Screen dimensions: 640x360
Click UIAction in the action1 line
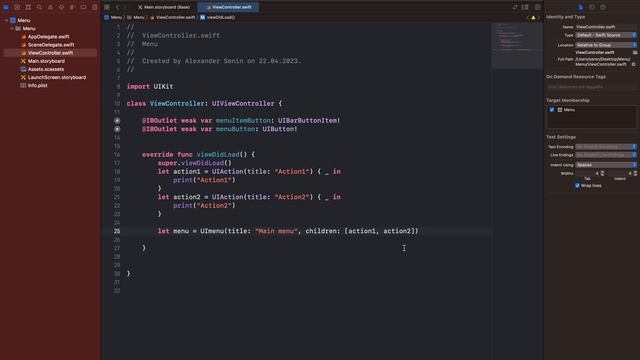point(227,171)
